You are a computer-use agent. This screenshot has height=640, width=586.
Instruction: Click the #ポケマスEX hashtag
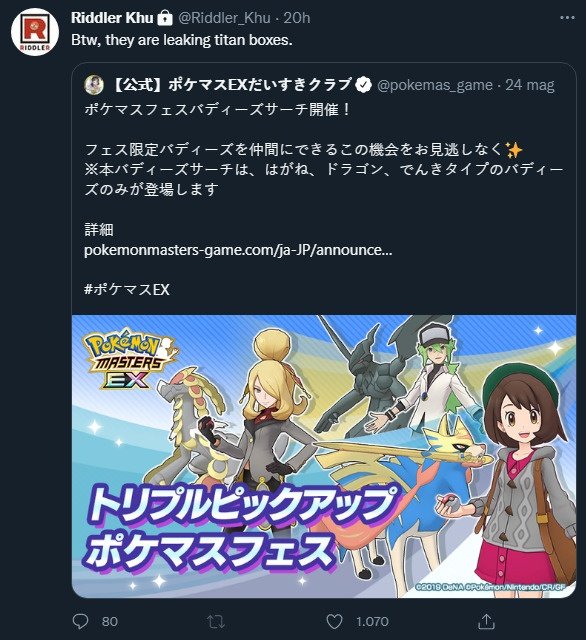[x=127, y=289]
